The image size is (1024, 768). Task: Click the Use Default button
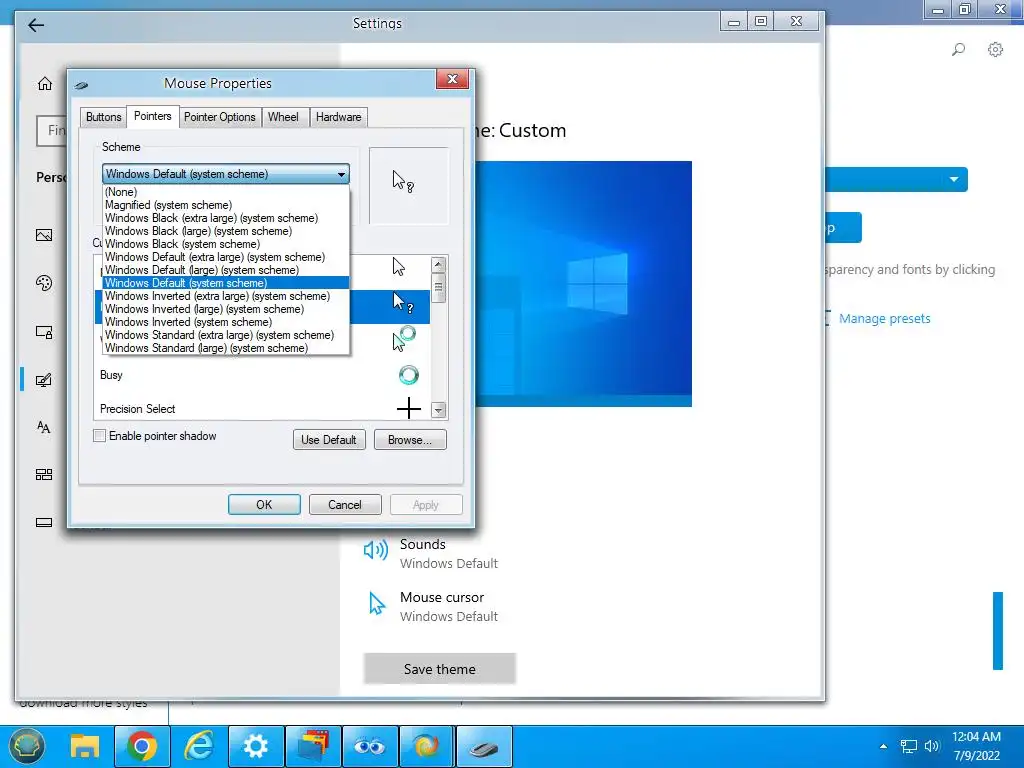(329, 440)
